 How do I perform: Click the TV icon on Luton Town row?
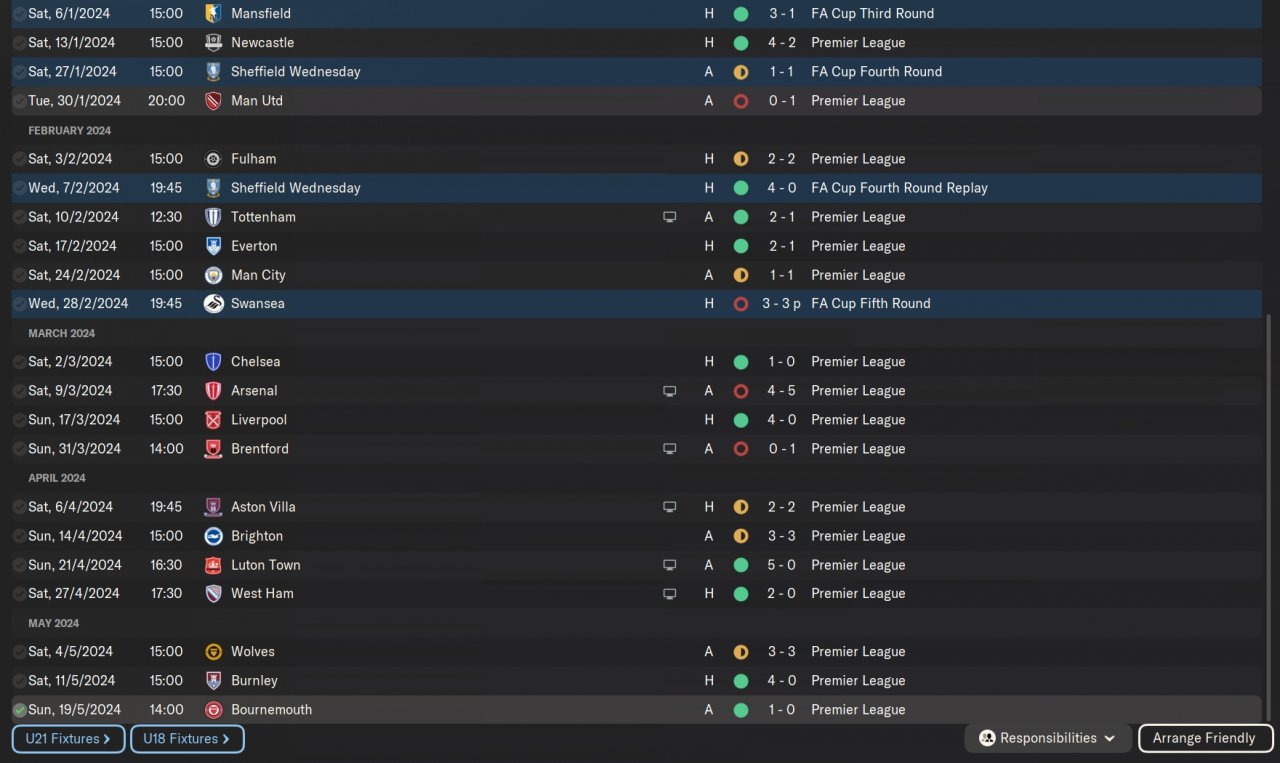[670, 565]
